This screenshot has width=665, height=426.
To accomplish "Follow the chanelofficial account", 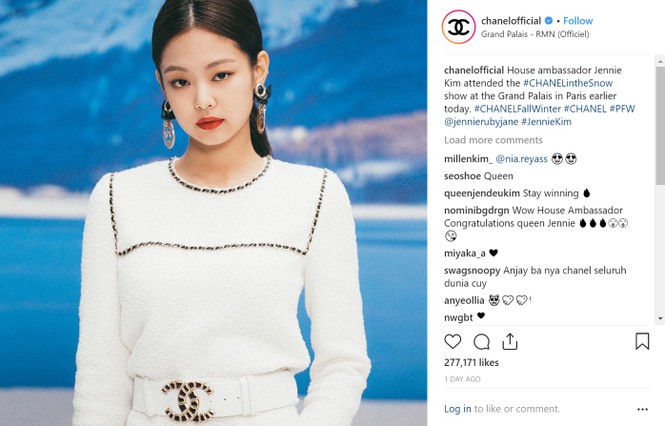I will point(578,20).
